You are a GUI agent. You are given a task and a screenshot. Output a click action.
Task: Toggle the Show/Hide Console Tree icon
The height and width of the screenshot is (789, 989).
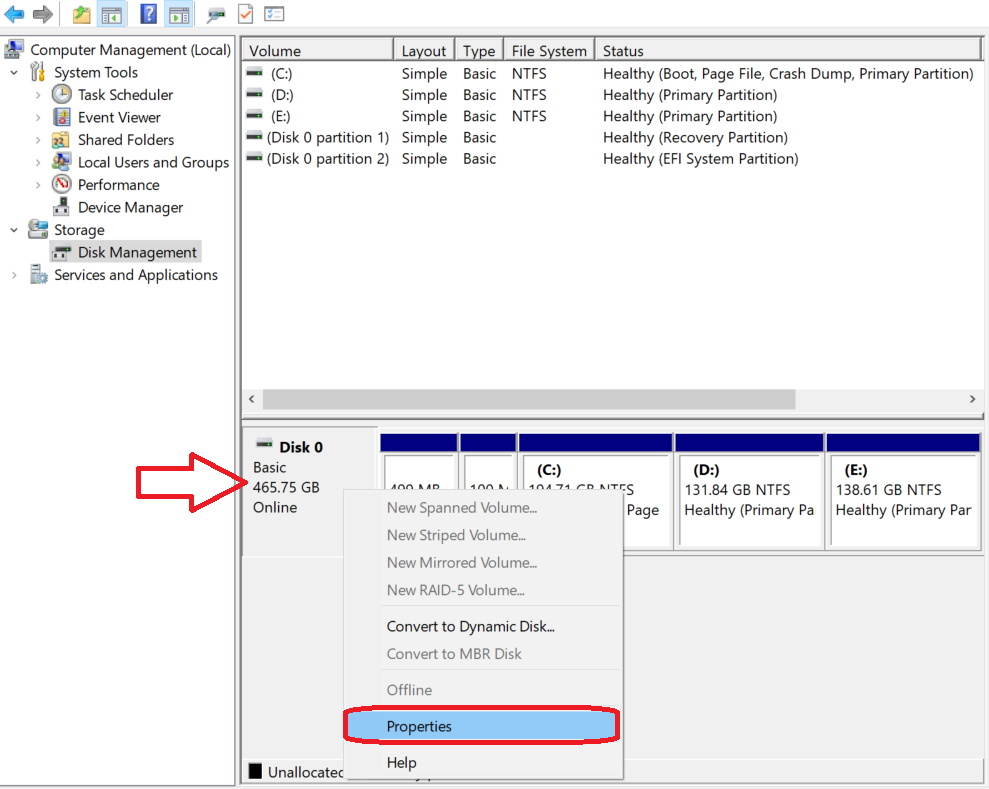(x=112, y=14)
